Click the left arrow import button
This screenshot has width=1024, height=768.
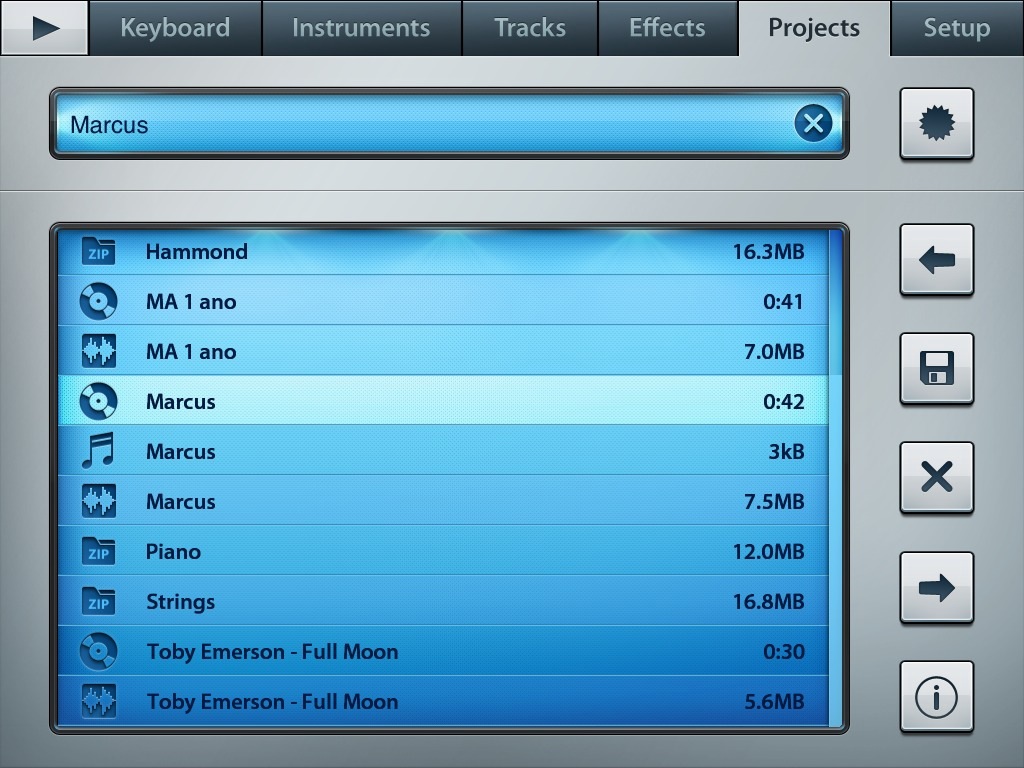tap(936, 259)
